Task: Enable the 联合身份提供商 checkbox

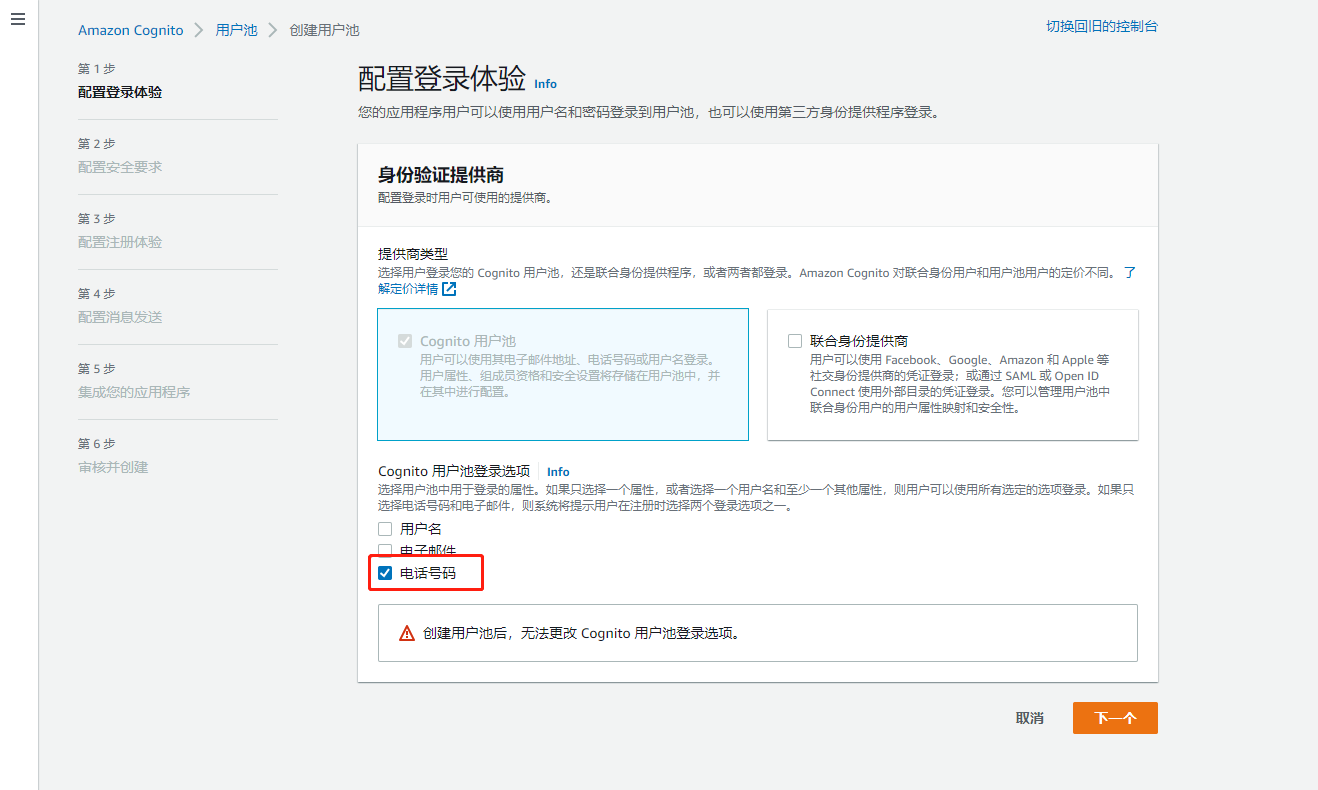Action: 795,341
